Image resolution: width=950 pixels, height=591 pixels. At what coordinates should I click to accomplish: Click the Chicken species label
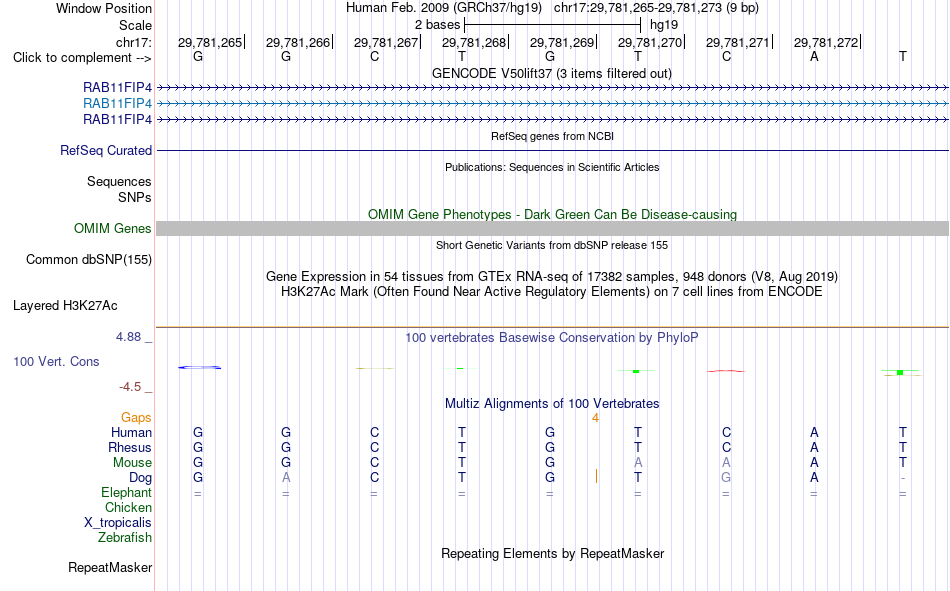click(128, 507)
